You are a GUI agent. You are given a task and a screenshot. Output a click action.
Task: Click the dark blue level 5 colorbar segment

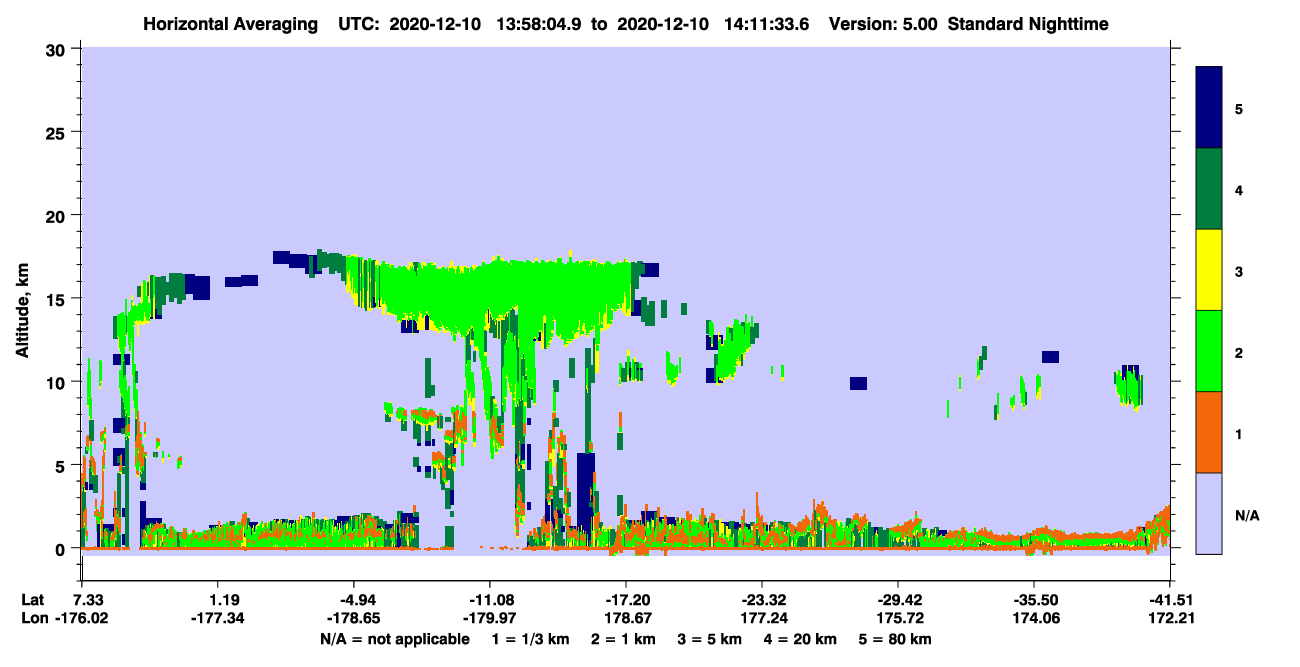[1209, 108]
